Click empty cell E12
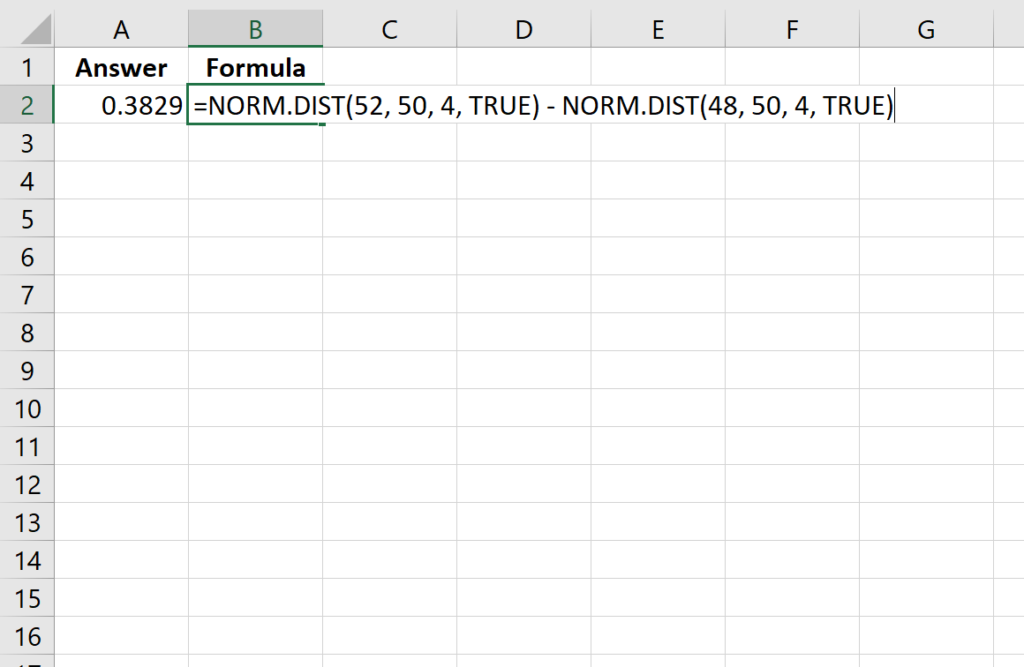Image resolution: width=1024 pixels, height=667 pixels. pyautogui.click(x=657, y=485)
